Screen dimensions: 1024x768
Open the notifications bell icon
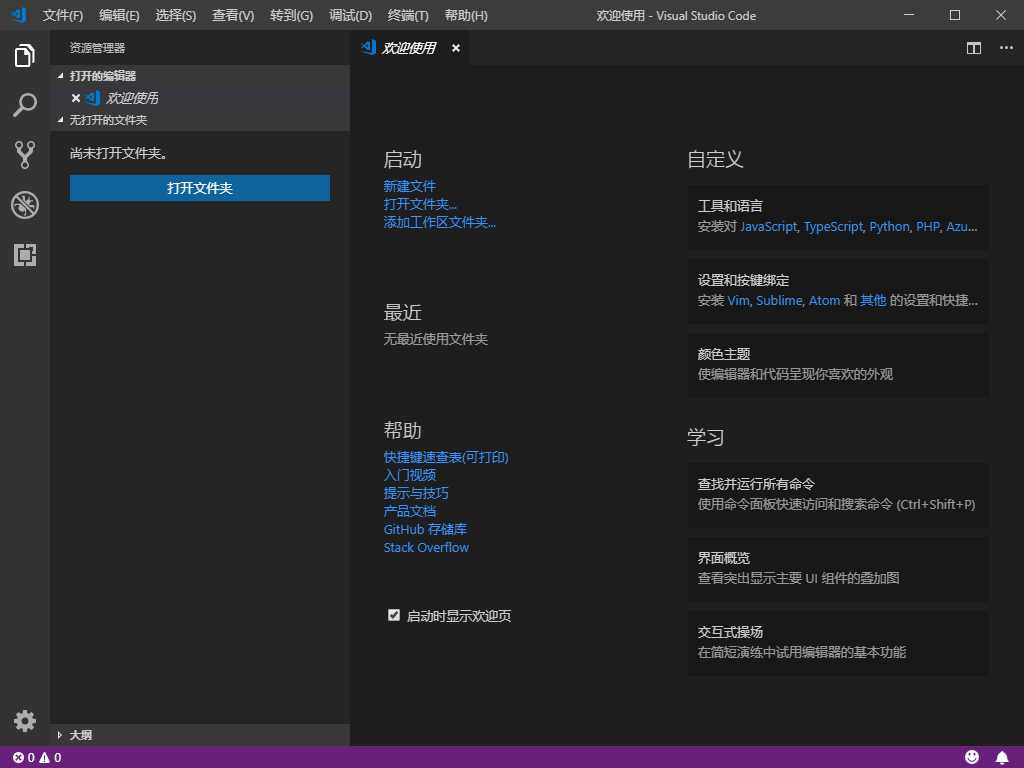[x=1002, y=757]
